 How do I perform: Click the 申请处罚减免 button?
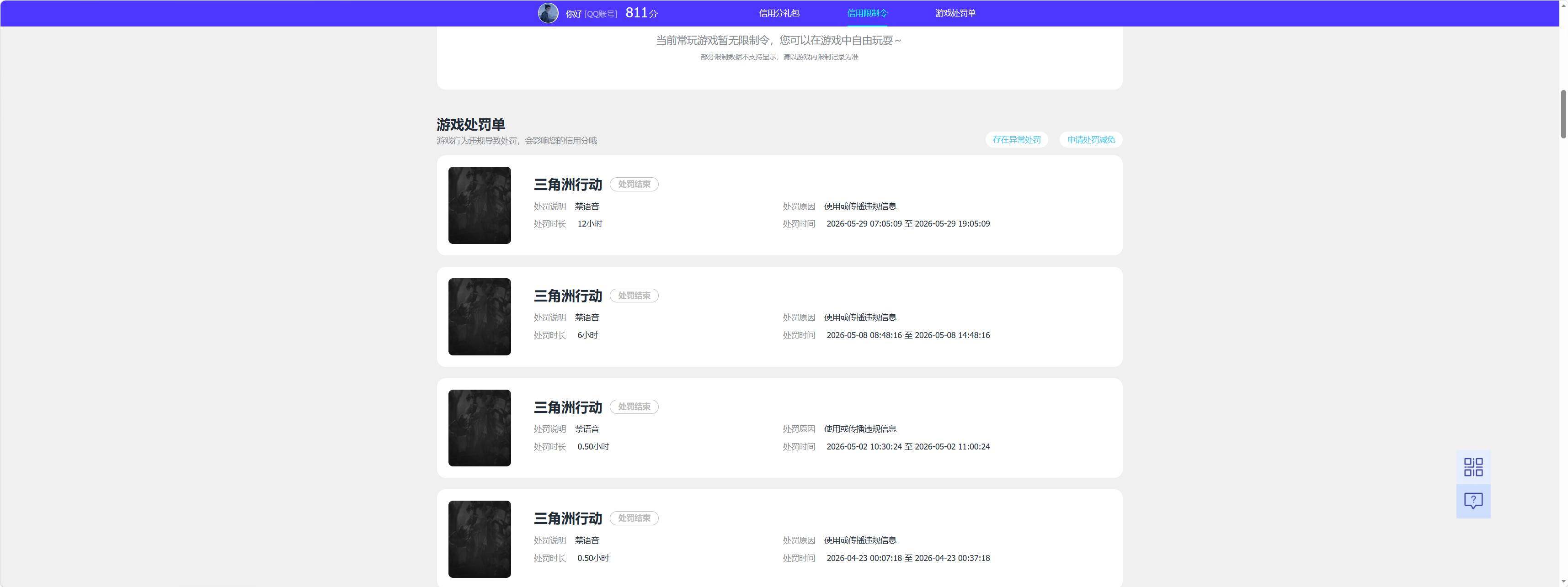(x=1091, y=140)
